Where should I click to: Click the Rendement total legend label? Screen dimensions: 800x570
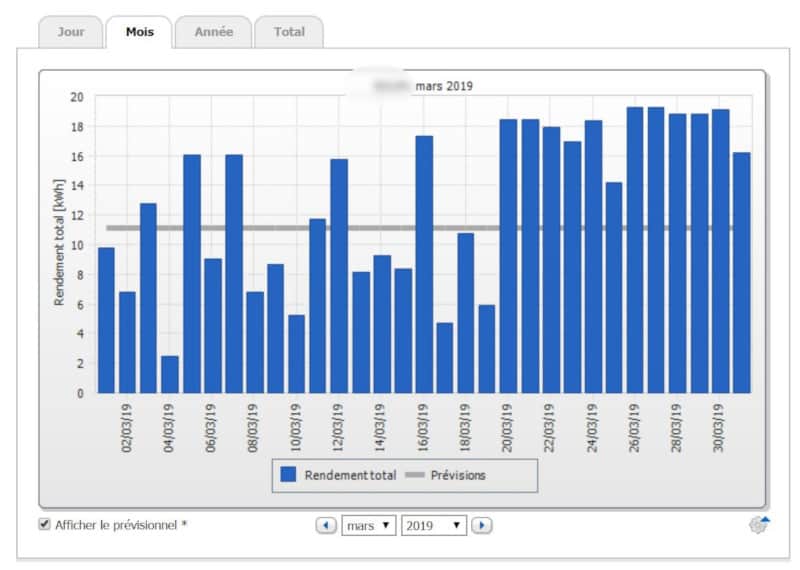(x=351, y=475)
